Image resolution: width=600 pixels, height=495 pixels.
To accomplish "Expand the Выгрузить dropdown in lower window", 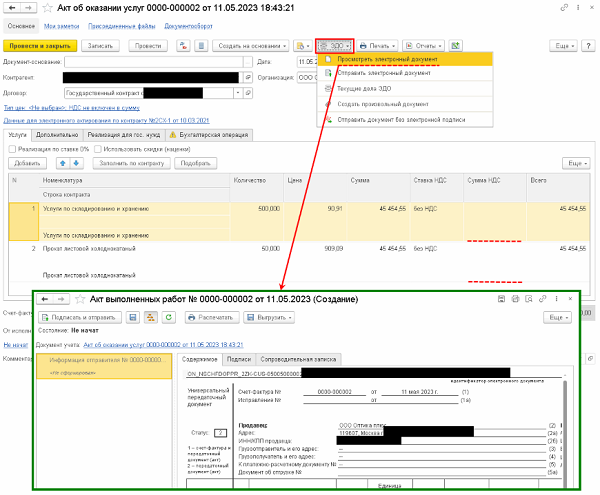I will [x=269, y=317].
